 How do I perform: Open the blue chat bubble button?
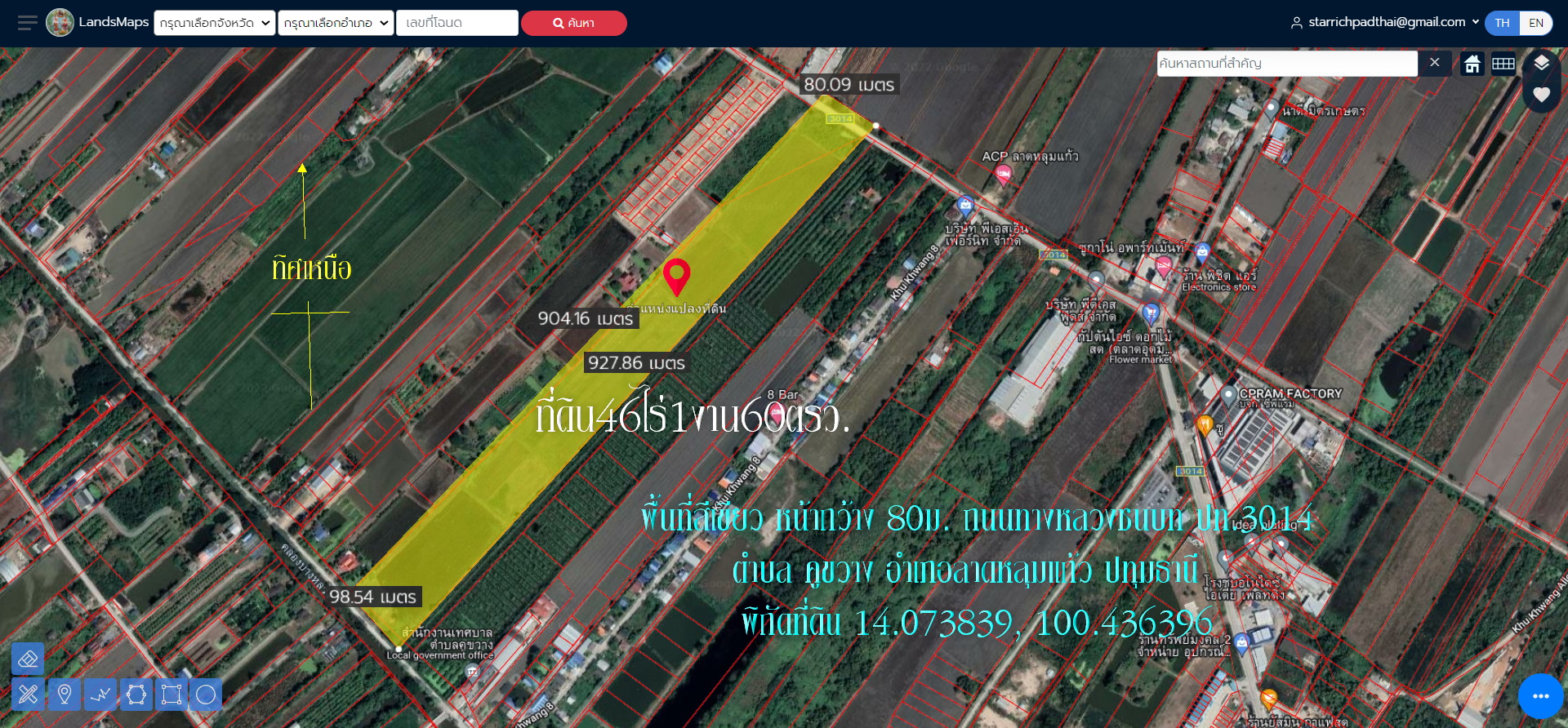1541,696
